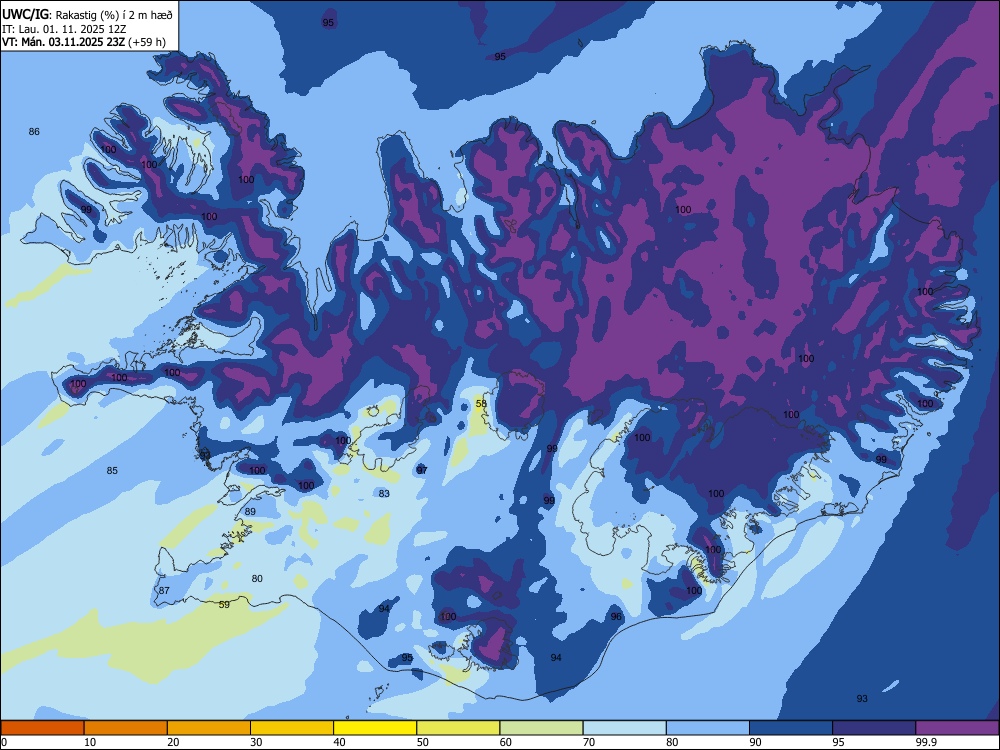Select the purple above-99.9 legend swatch
This screenshot has width=1000, height=750.
pos(957,728)
